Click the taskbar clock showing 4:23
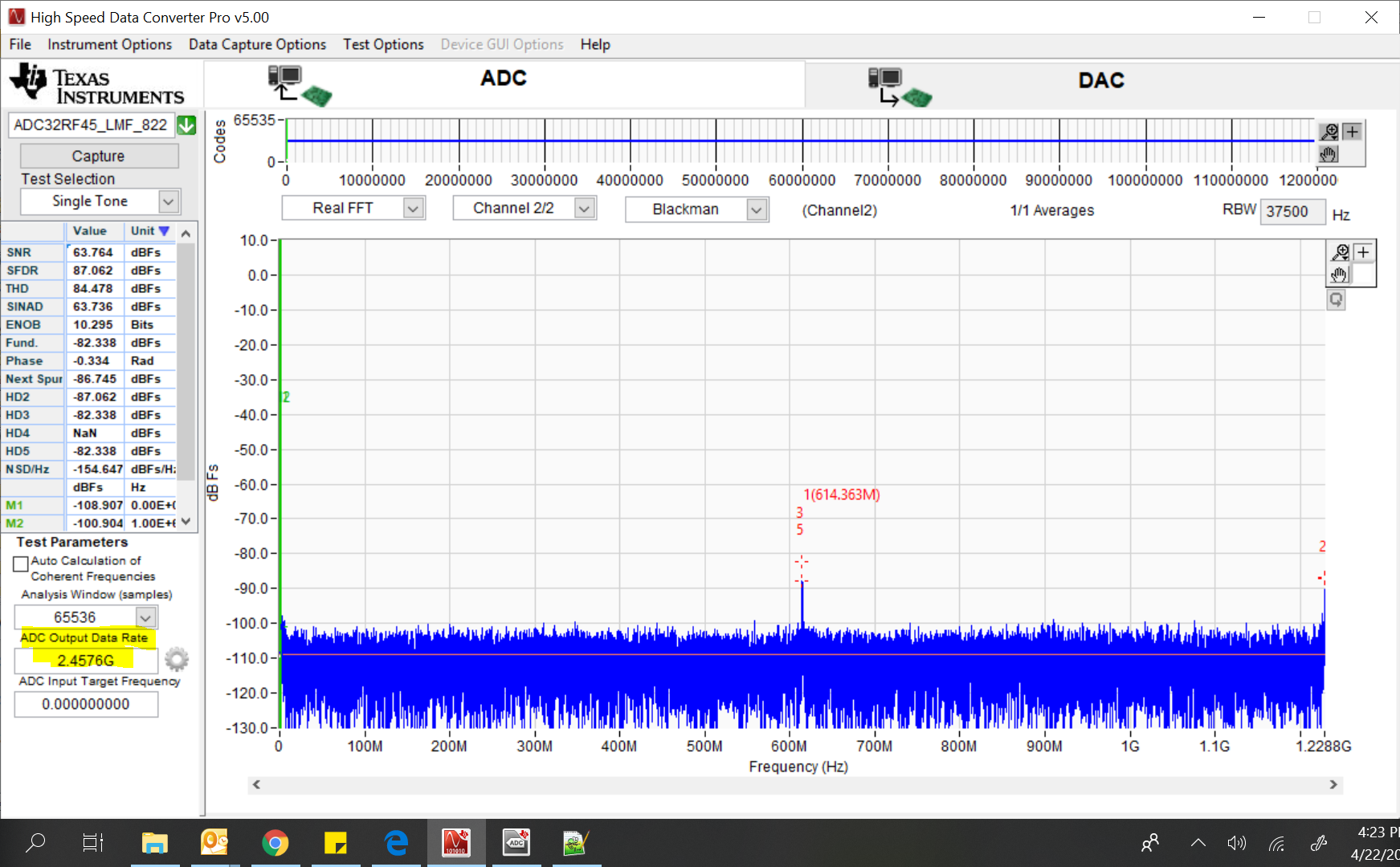 [1378, 832]
